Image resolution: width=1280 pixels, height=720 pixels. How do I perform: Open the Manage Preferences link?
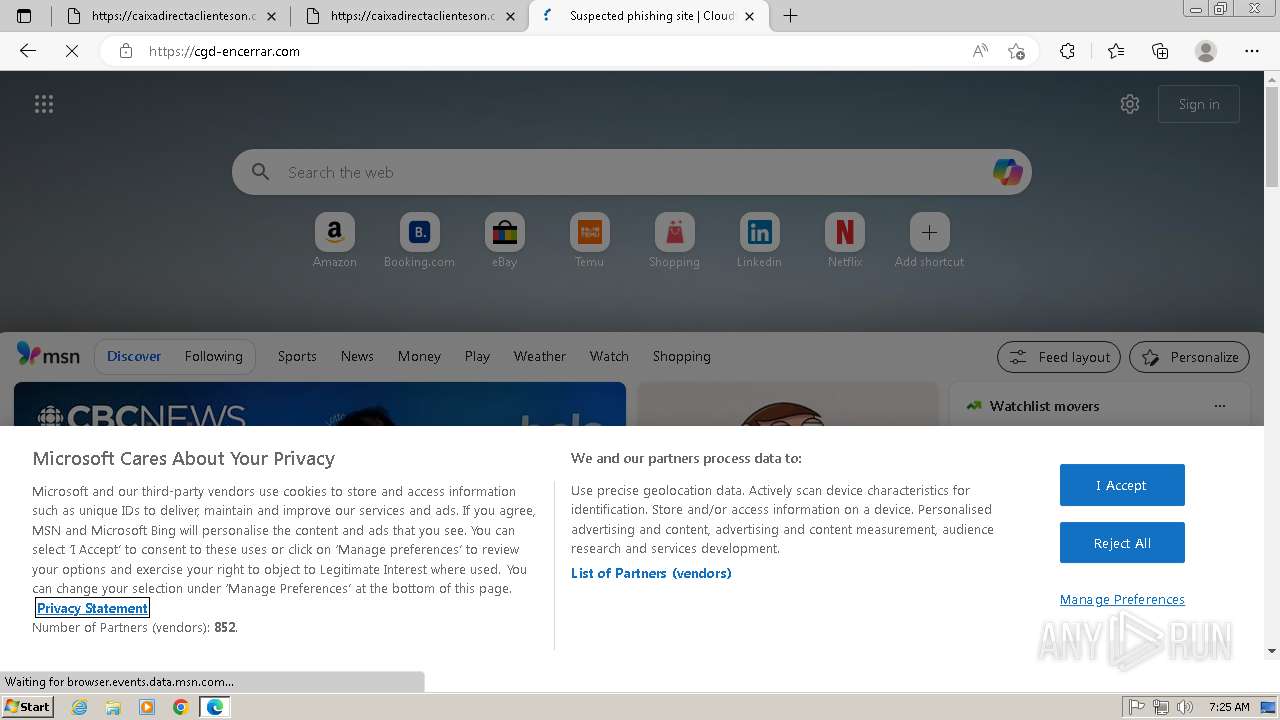pos(1122,599)
